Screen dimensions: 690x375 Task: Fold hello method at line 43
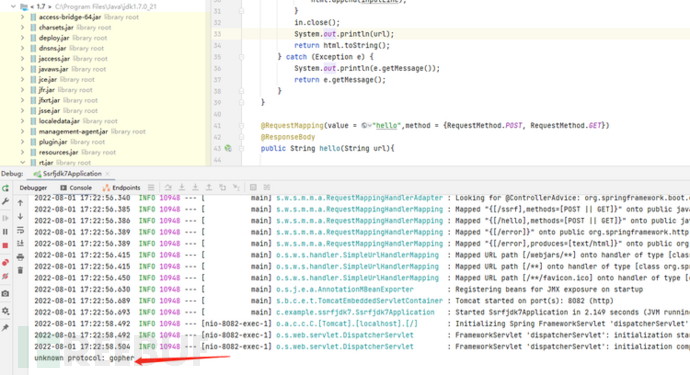point(241,148)
